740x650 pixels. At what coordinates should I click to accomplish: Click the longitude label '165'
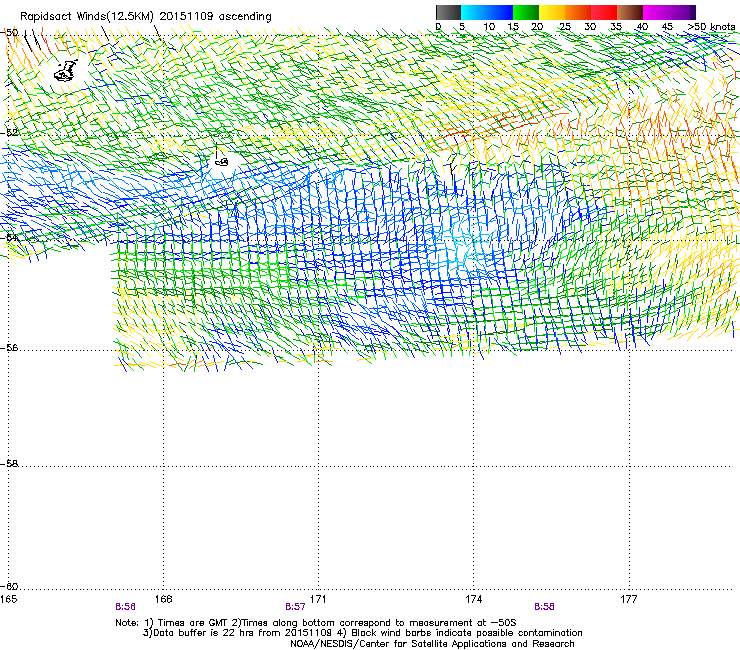click(x=8, y=599)
